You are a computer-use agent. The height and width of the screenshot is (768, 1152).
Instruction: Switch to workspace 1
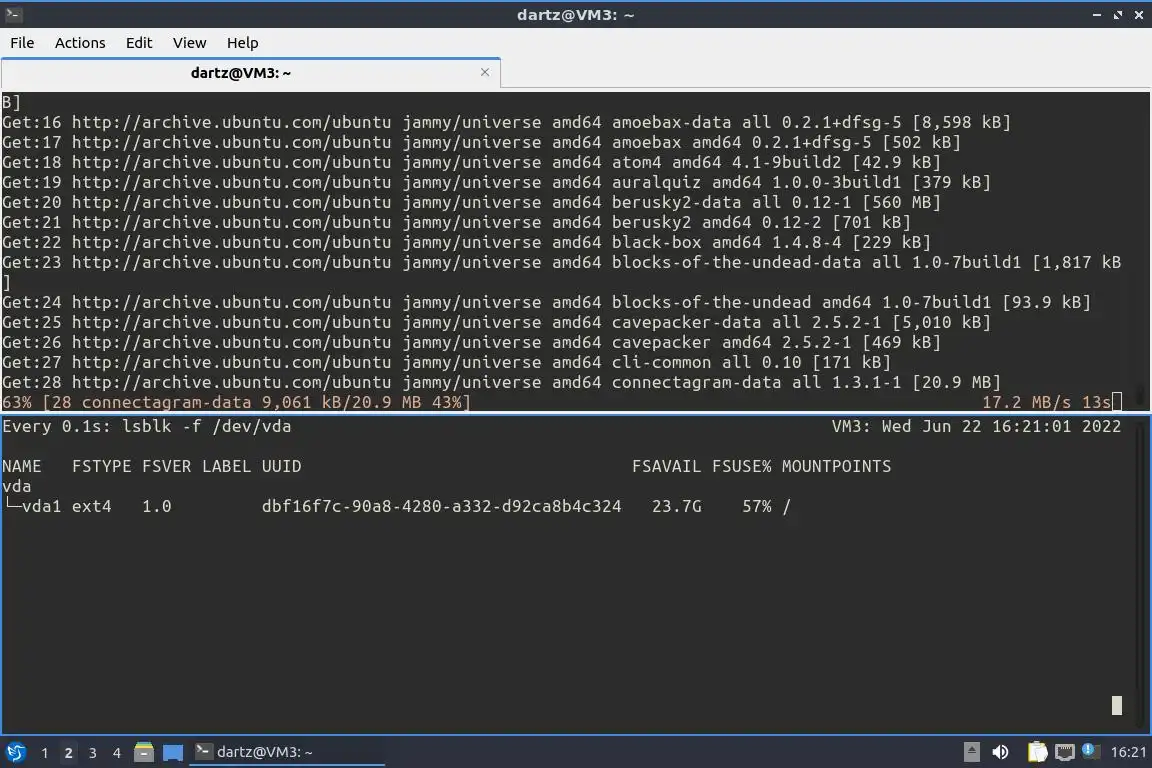[x=45, y=753]
